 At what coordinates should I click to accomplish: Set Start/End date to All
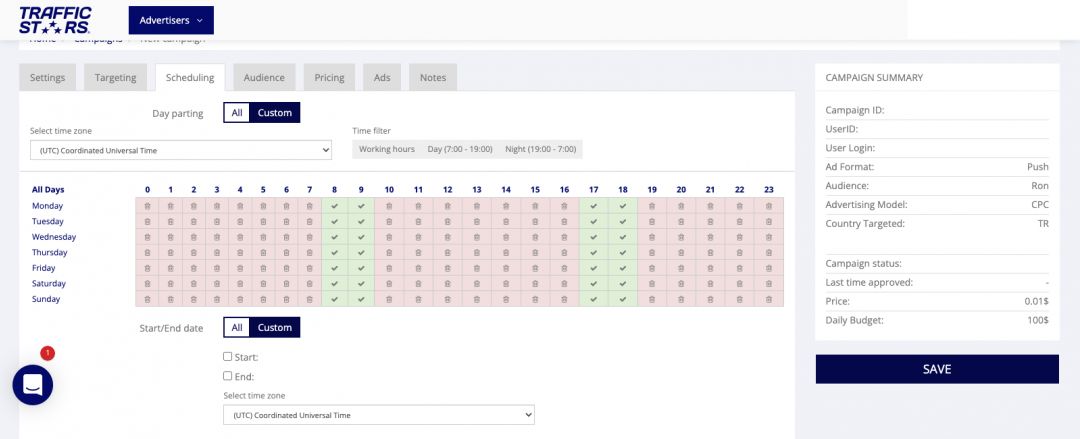(x=237, y=327)
